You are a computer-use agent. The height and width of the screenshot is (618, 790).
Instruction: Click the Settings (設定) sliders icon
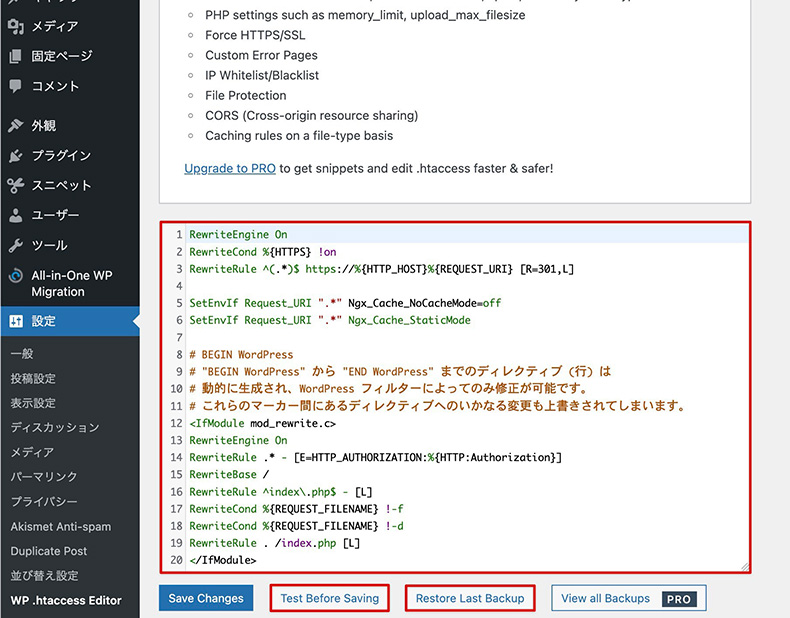tap(15, 321)
